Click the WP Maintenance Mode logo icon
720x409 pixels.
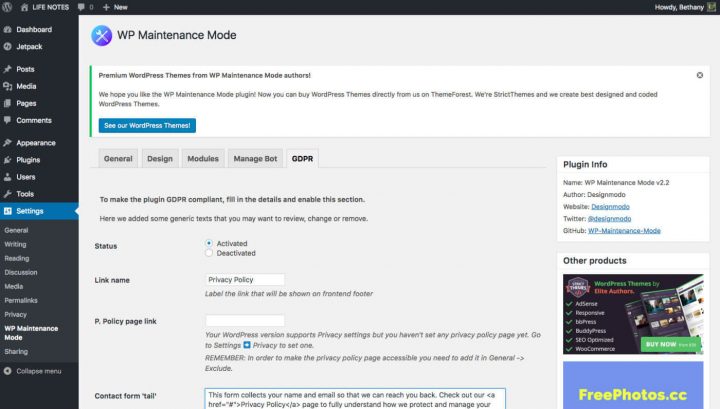(101, 35)
